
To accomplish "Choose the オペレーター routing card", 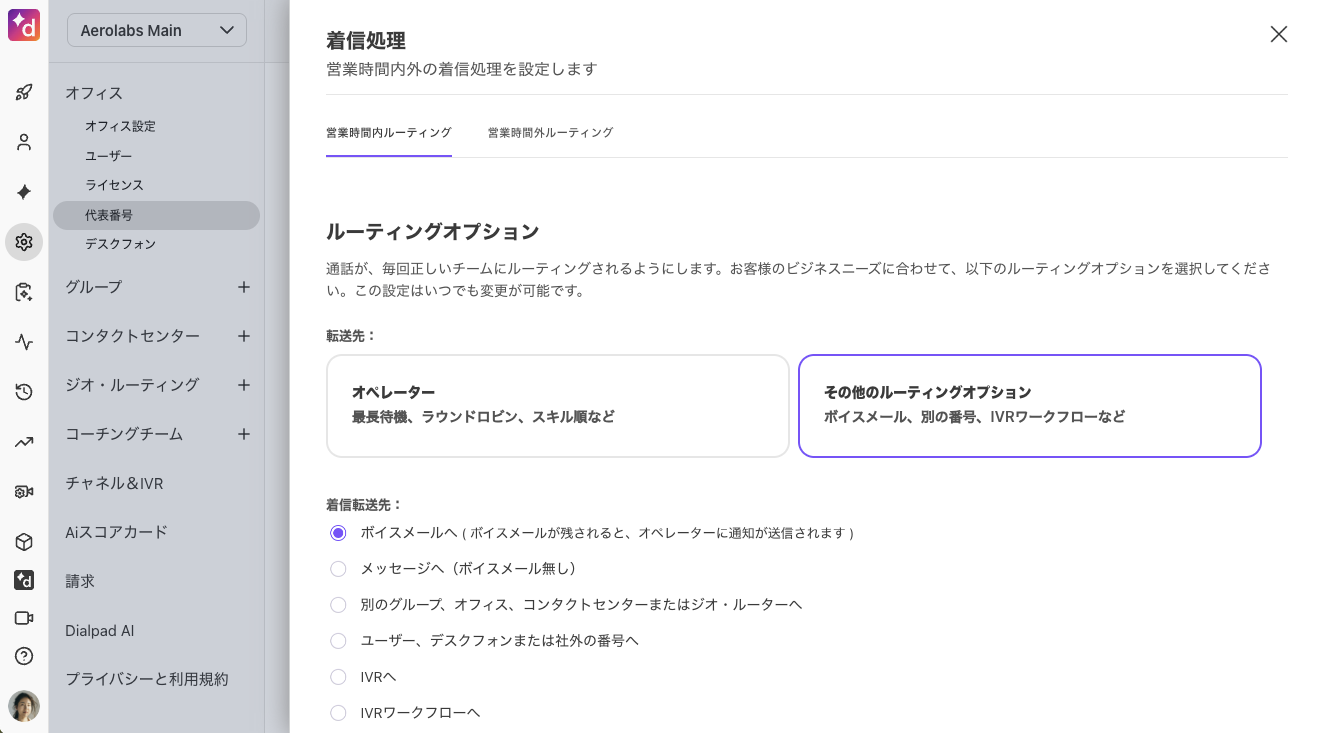I will point(558,406).
